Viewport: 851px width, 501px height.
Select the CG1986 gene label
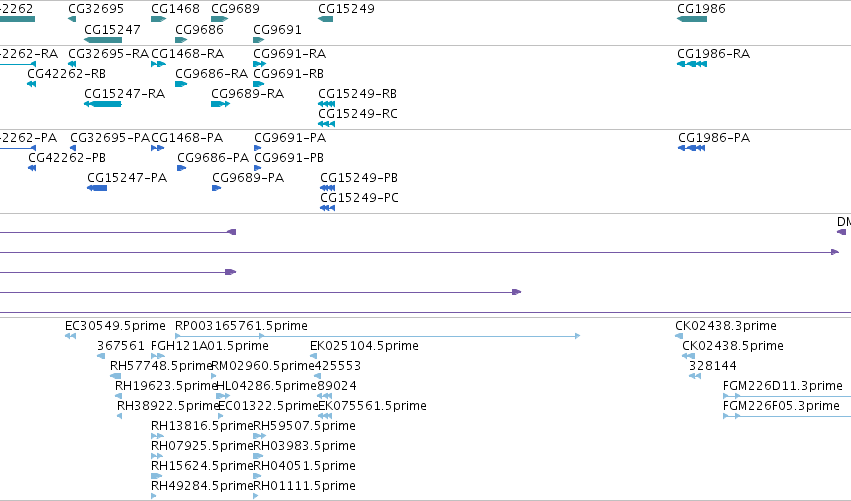click(x=701, y=9)
